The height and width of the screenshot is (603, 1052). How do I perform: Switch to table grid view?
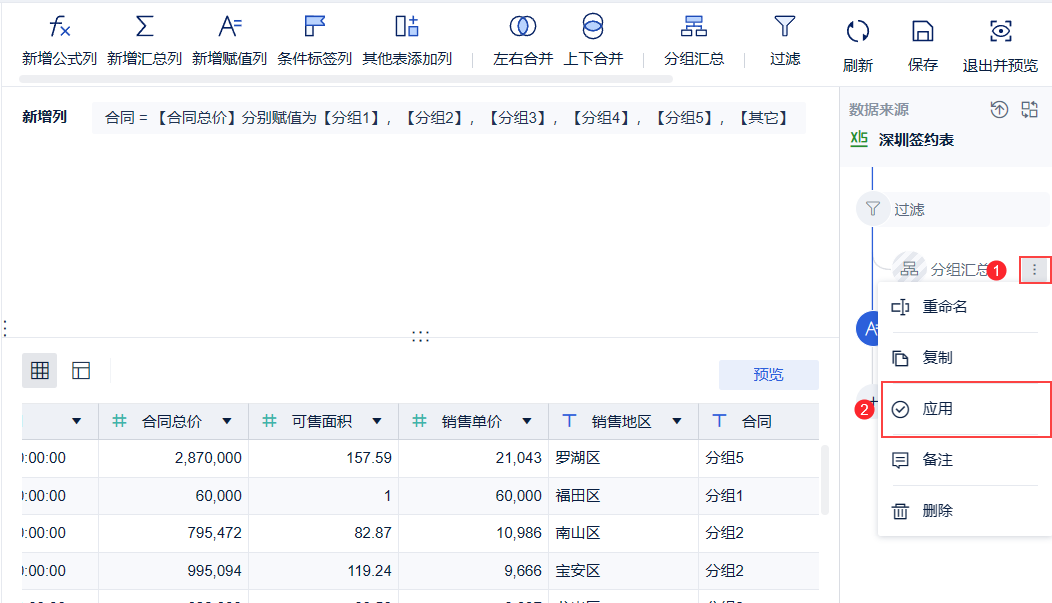click(x=40, y=370)
